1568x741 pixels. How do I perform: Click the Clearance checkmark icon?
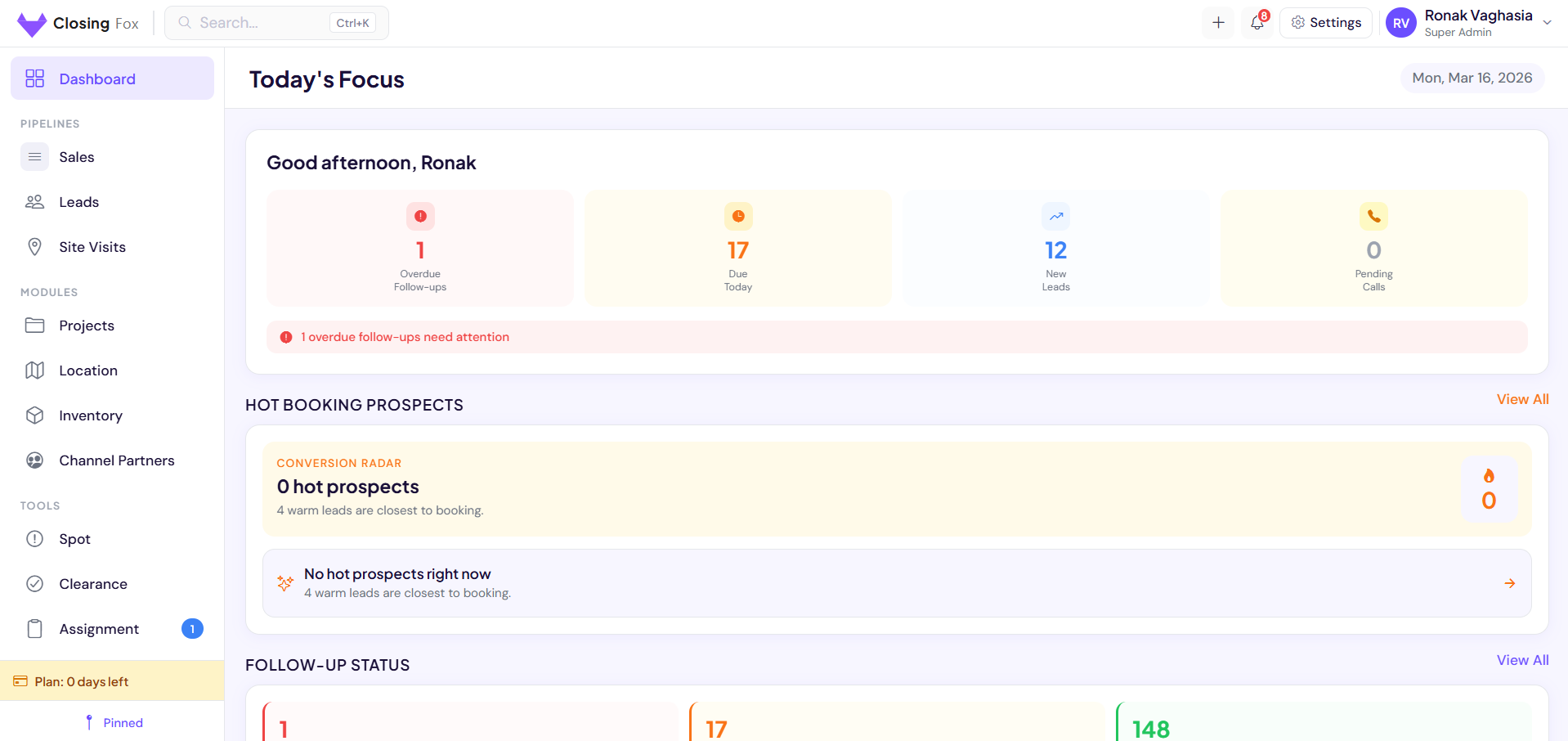coord(34,583)
